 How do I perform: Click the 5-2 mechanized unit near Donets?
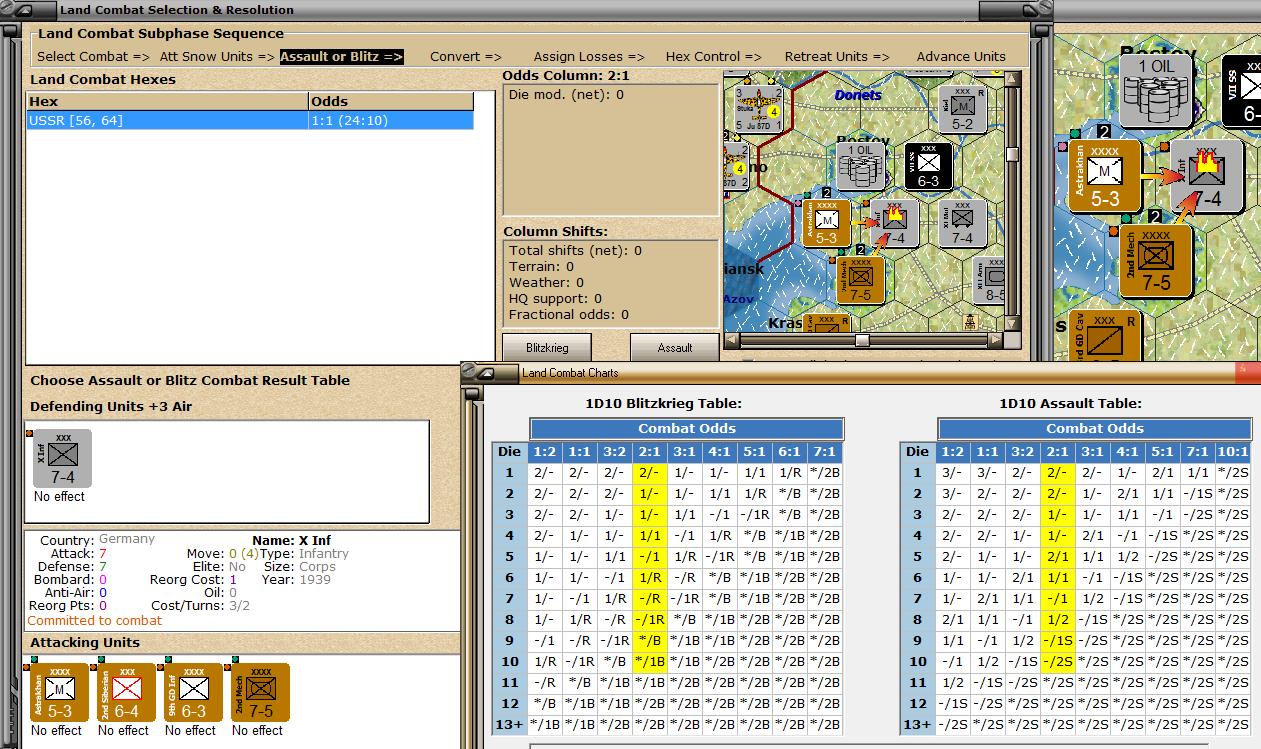click(961, 109)
